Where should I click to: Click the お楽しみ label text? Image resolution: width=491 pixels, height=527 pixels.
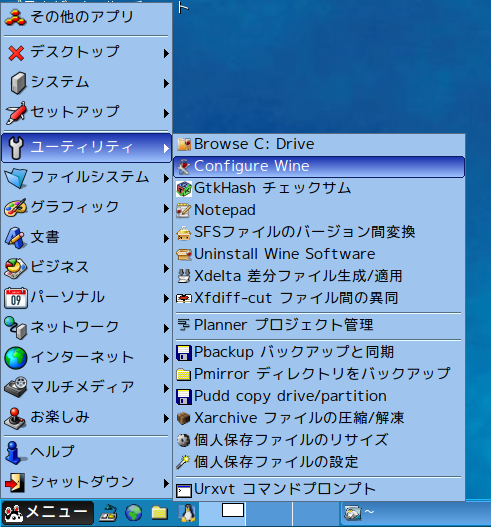(60, 417)
